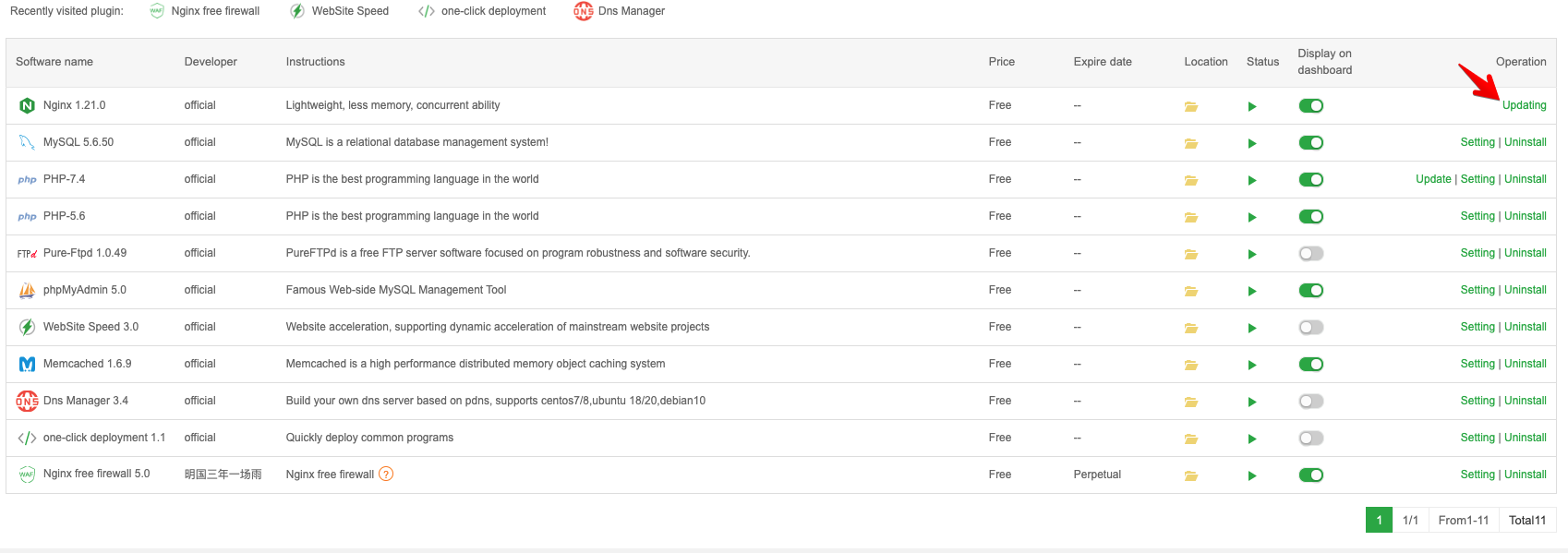This screenshot has height=553, width=1568.
Task: Disable dashboard display for Nginx 1.21.0
Action: click(x=1310, y=106)
